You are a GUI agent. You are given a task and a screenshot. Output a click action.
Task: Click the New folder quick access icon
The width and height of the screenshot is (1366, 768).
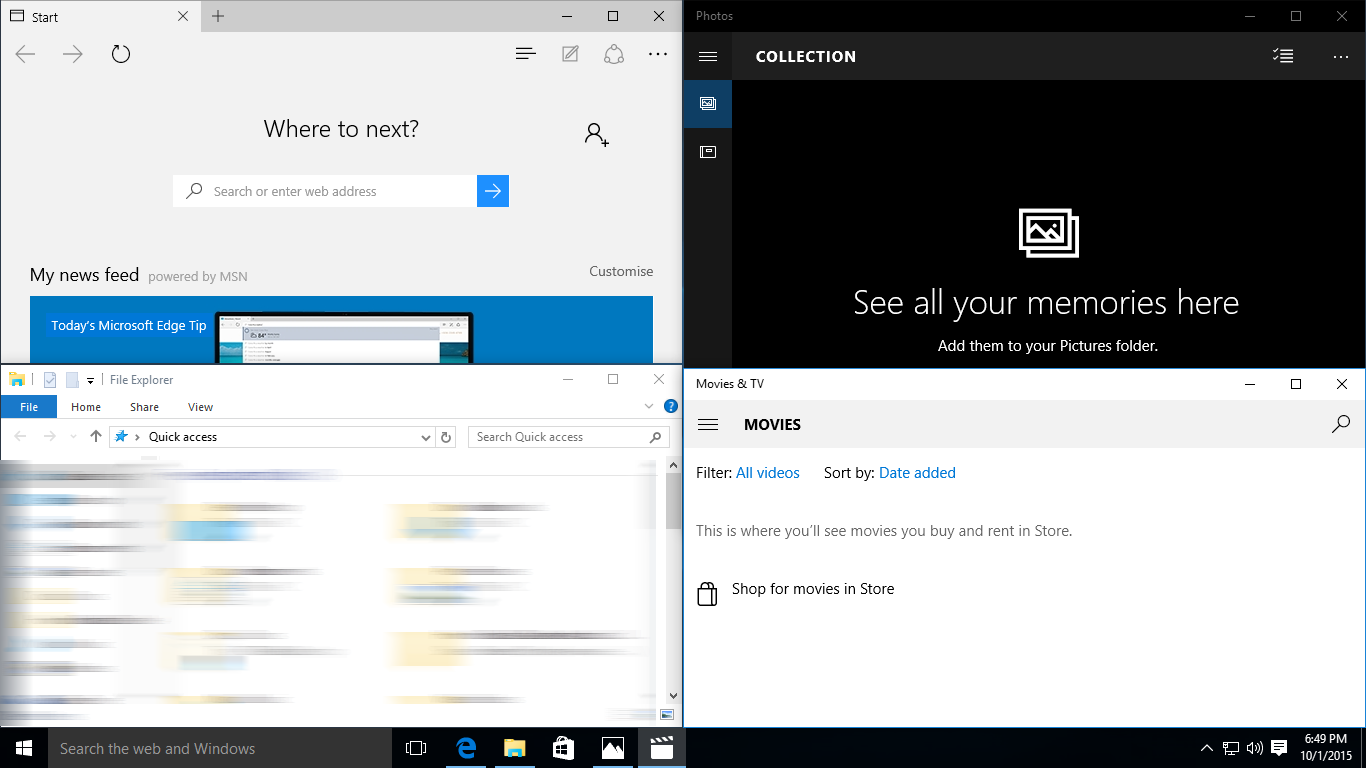point(72,380)
